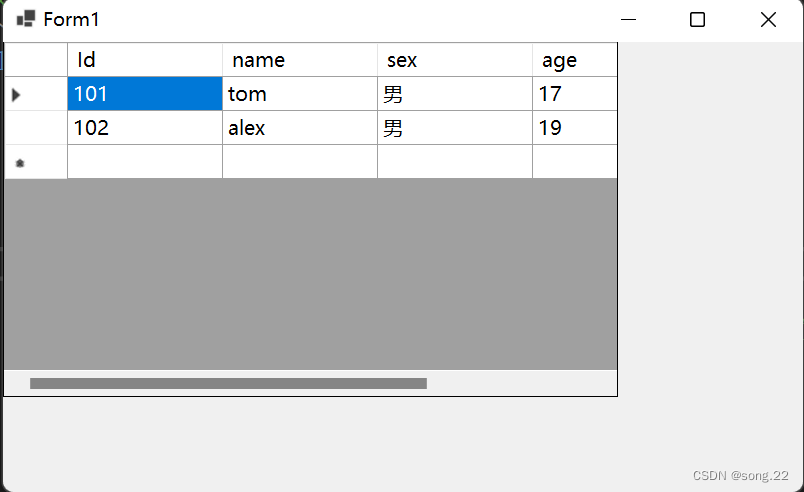Click the top-left select-all grid corner
Viewport: 804px width, 492px height.
coord(36,60)
